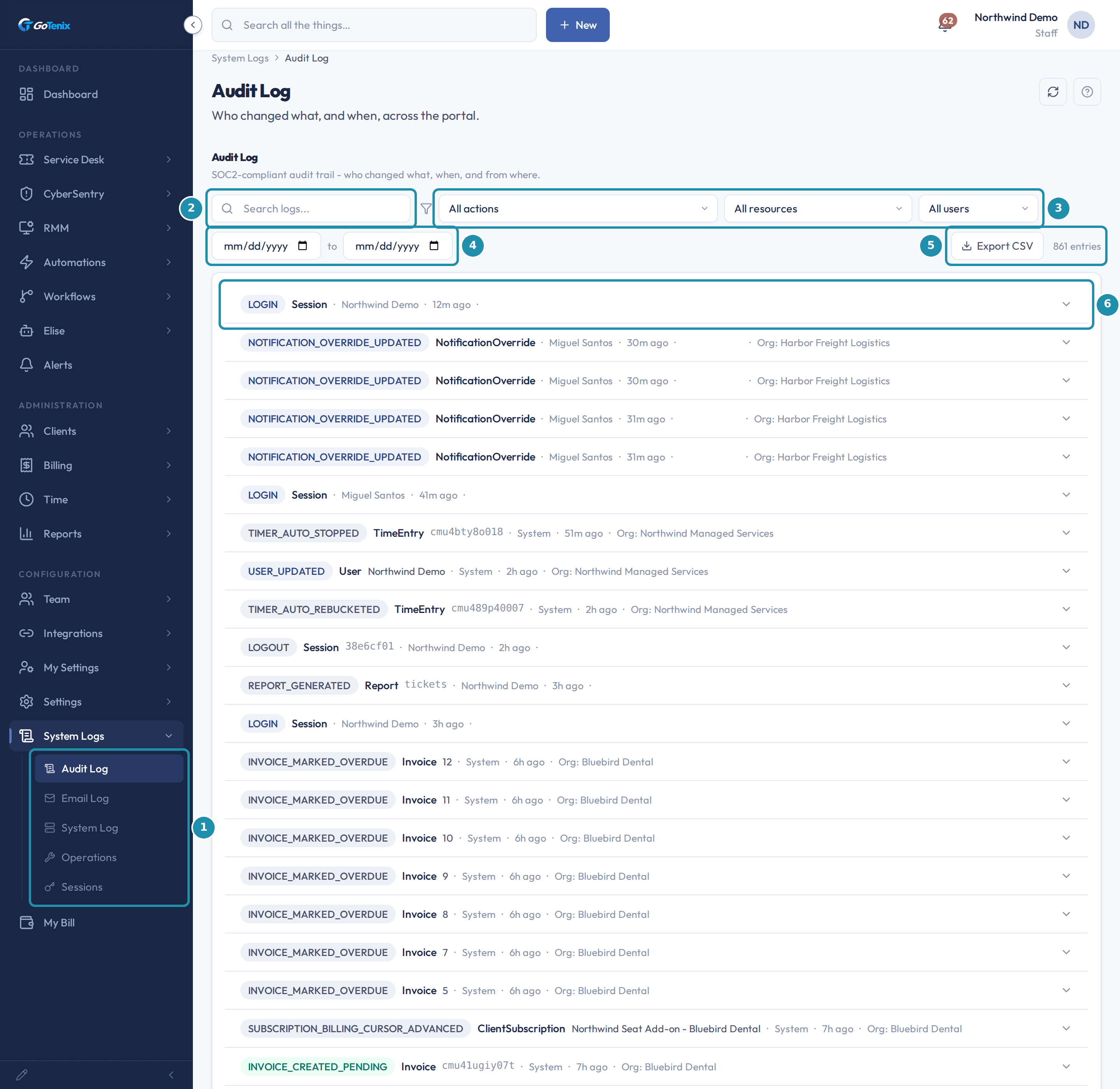This screenshot has height=1089, width=1120.
Task: Click the collapse arrow at the sidebar bottom
Action: tap(171, 1075)
